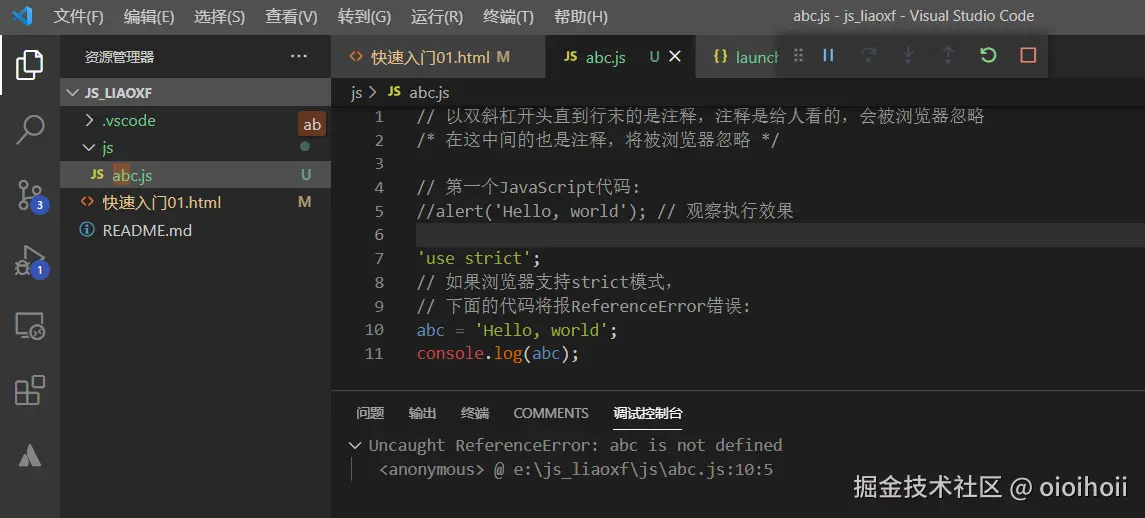Screen dimensions: 1145x518
Task: Click the README.md info icon
Action: point(87,230)
